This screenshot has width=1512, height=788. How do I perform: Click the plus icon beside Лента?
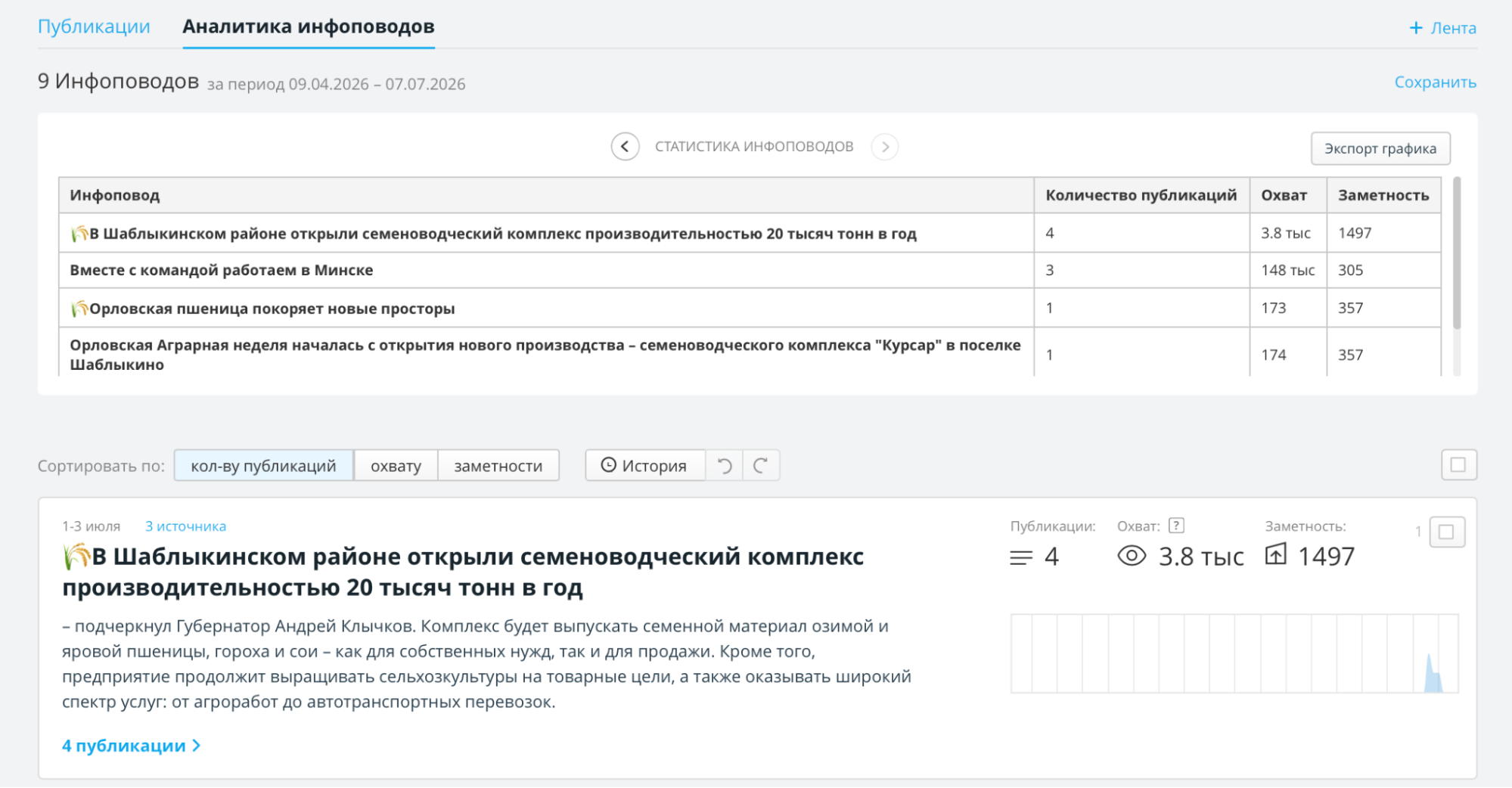tap(1416, 28)
